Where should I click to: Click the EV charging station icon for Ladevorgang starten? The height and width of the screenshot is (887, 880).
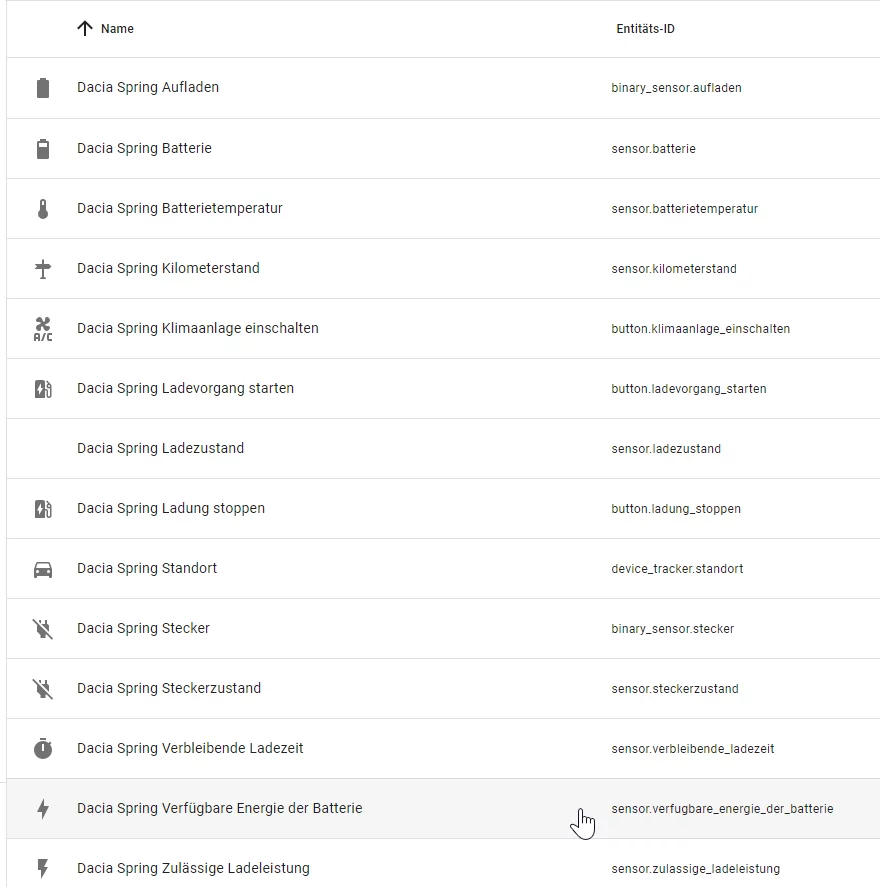(x=43, y=389)
